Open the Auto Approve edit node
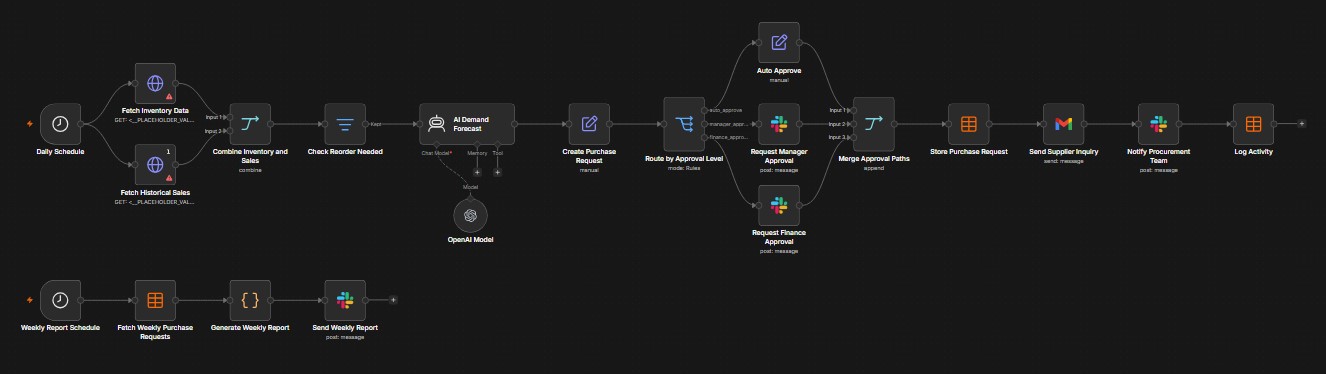The height and width of the screenshot is (374, 1326). (x=779, y=43)
